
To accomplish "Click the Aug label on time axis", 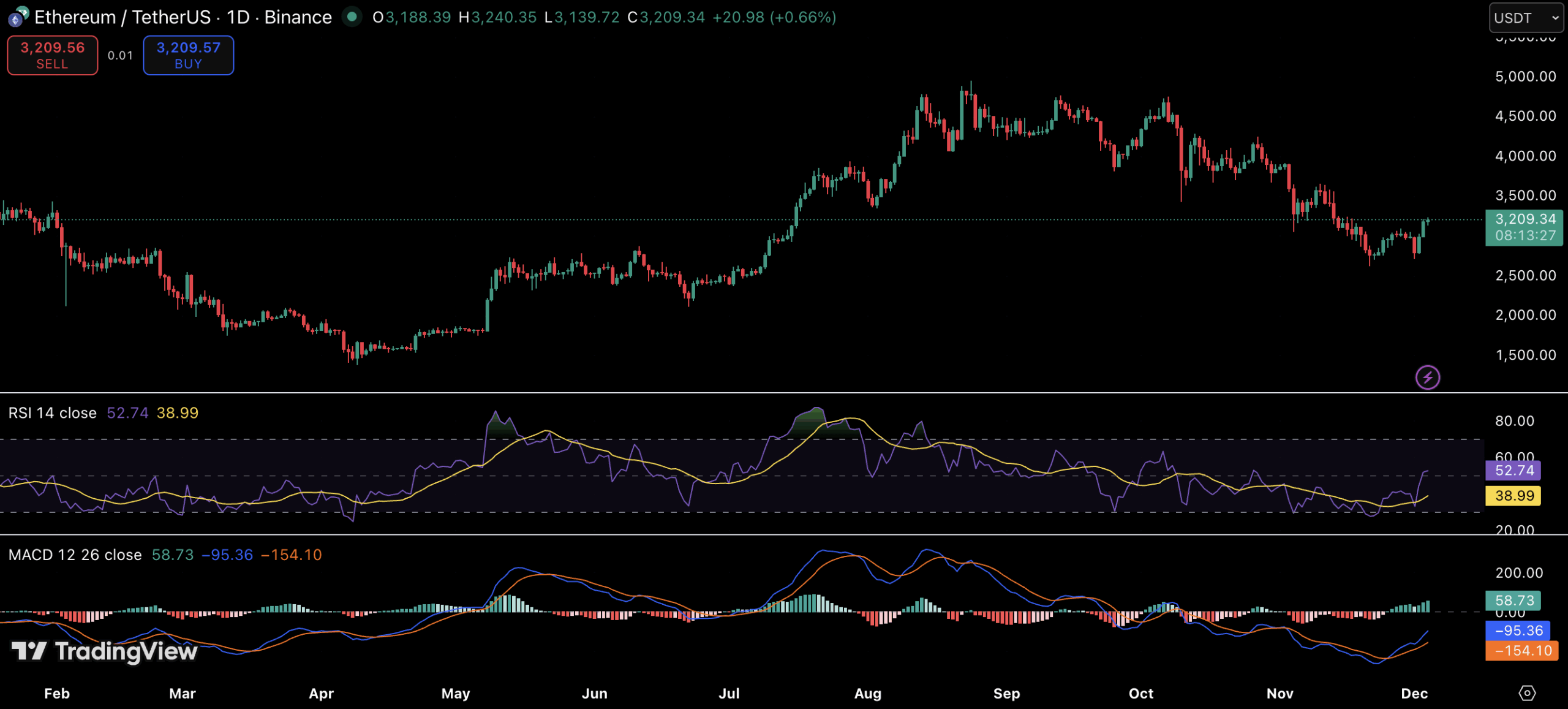I will pos(867,694).
